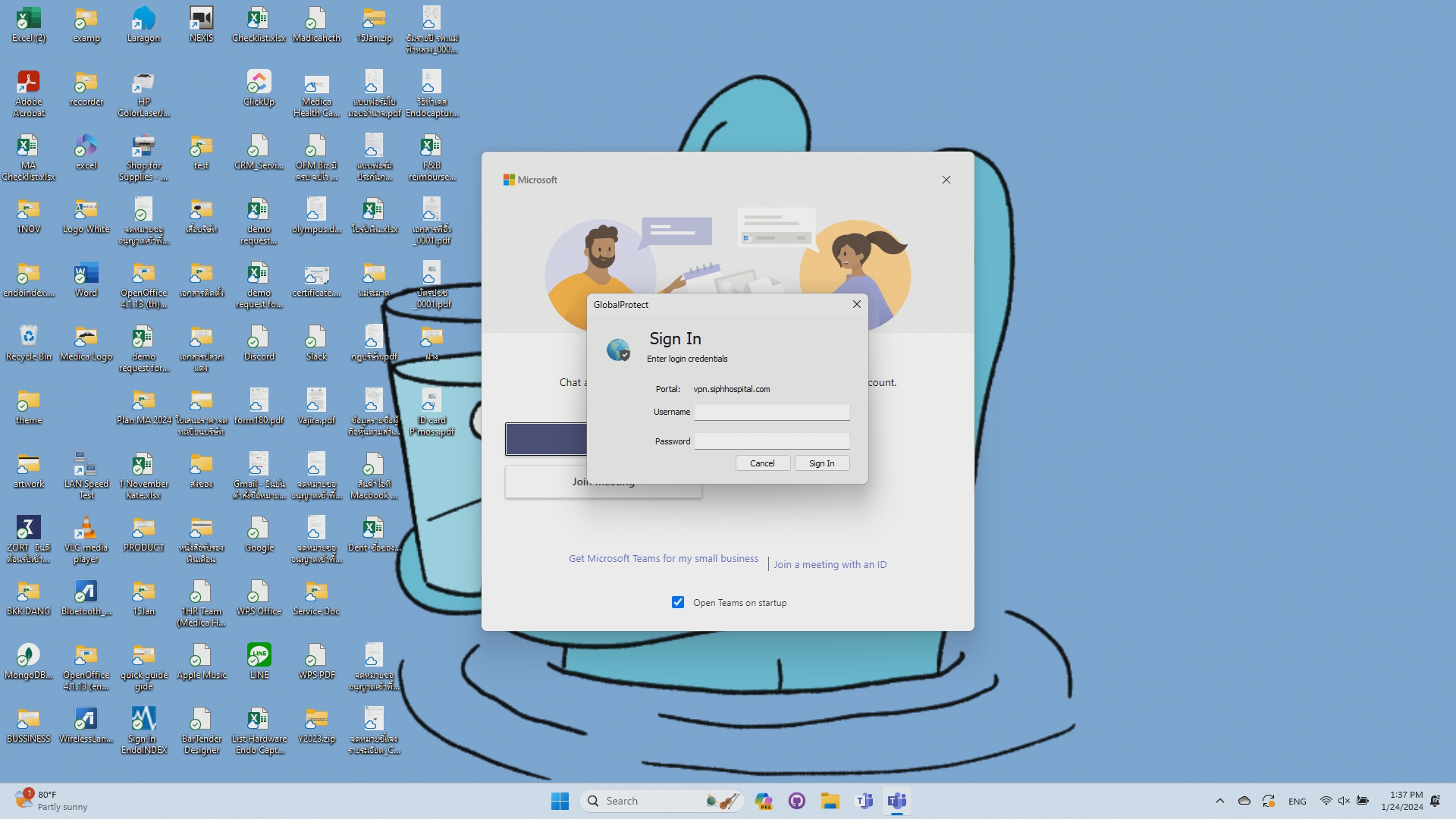
Task: Click Cancel in the GlobalProtect dialog
Action: point(762,463)
